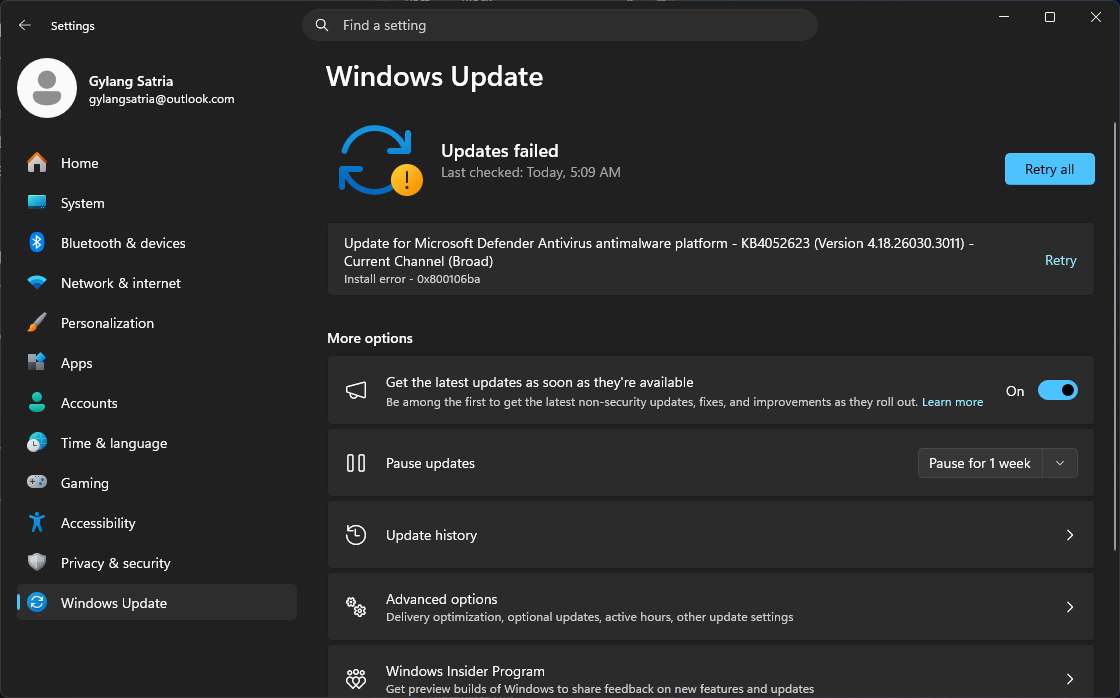Viewport: 1120px width, 698px height.
Task: Click the back arrow in Settings header
Action: pyautogui.click(x=25, y=25)
